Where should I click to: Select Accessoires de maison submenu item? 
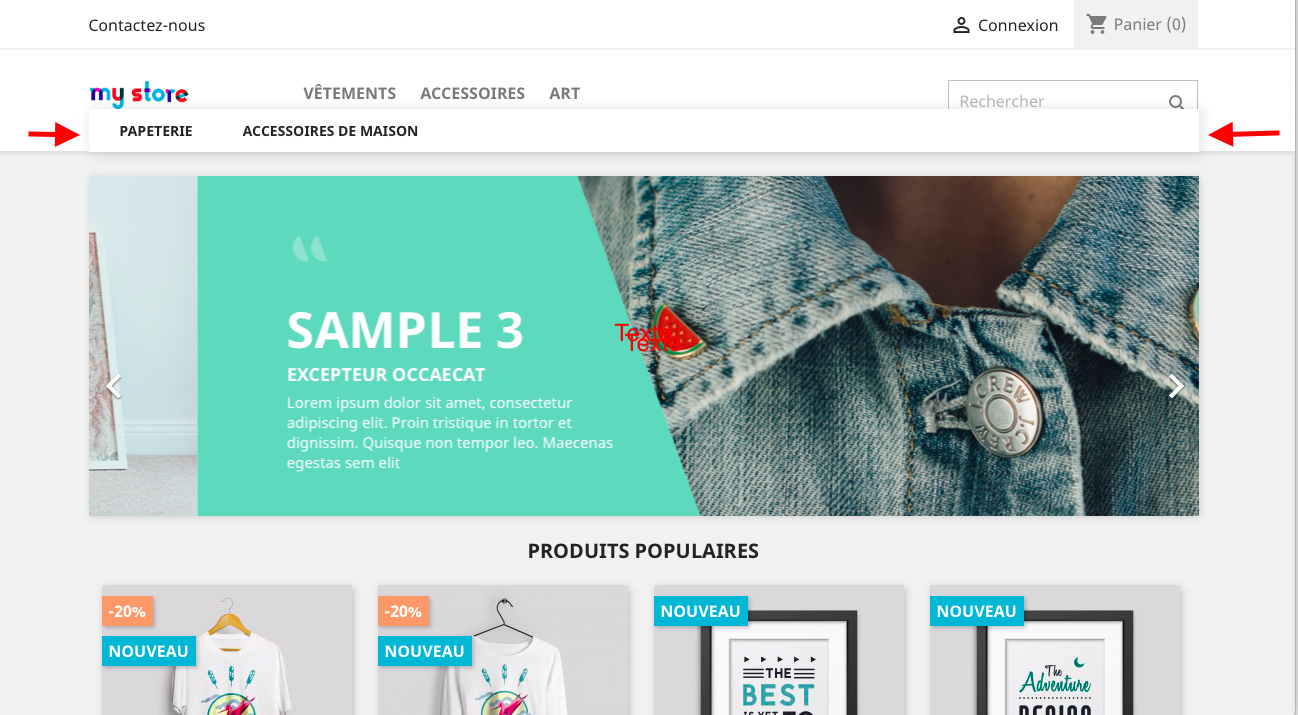point(330,131)
